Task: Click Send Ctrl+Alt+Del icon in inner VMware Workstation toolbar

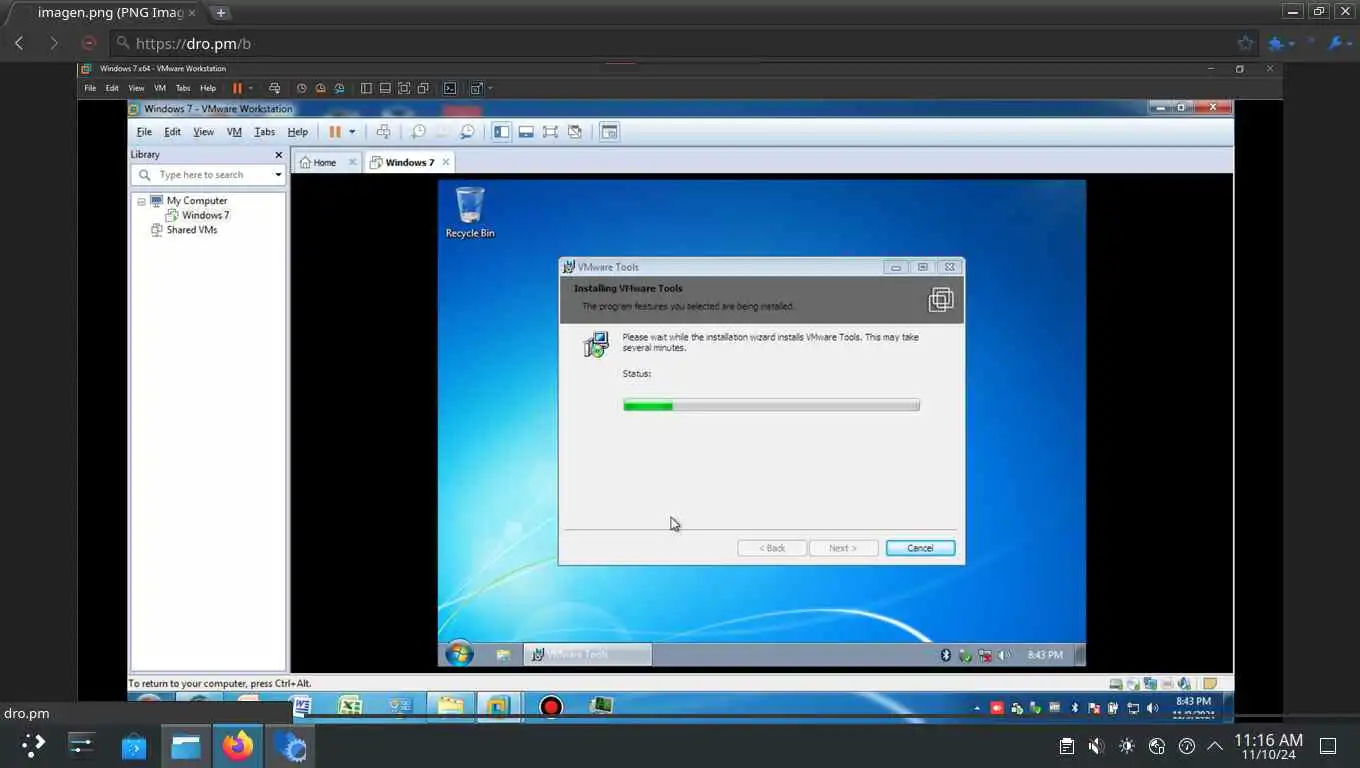Action: (383, 132)
